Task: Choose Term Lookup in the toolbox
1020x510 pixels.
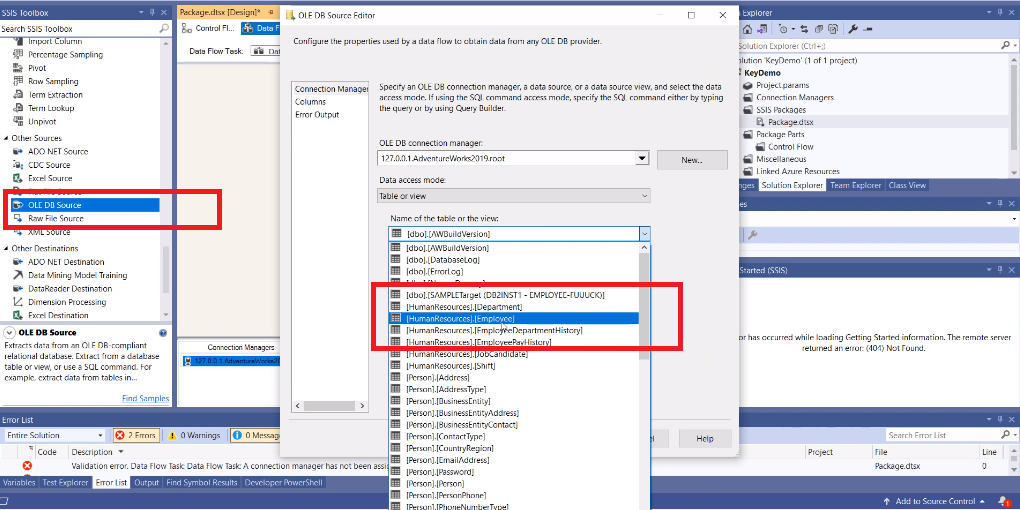Action: tap(51, 108)
